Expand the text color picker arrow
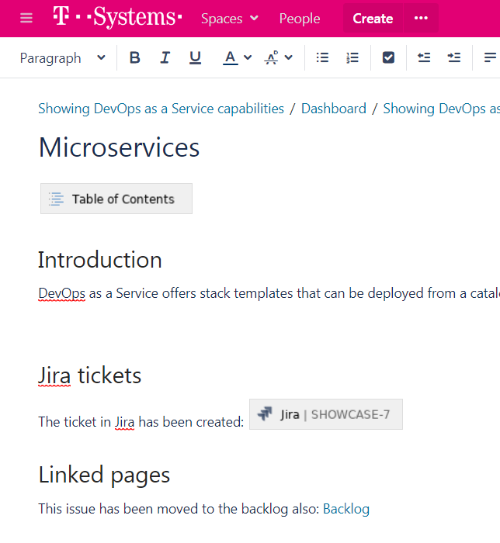This screenshot has height=543, width=500. click(248, 57)
